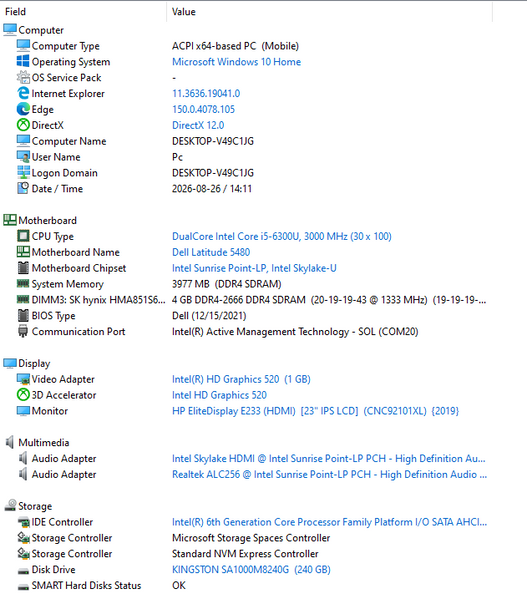Screen dimensions: 527x600
Task: Open the KINGSTON SA1000M8240G link
Action: [251, 569]
